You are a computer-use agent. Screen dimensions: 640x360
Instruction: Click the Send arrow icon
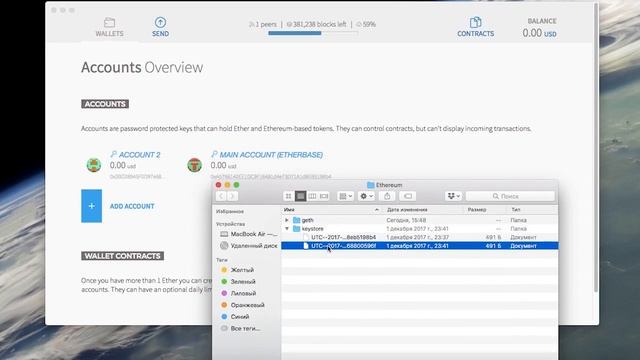click(160, 22)
